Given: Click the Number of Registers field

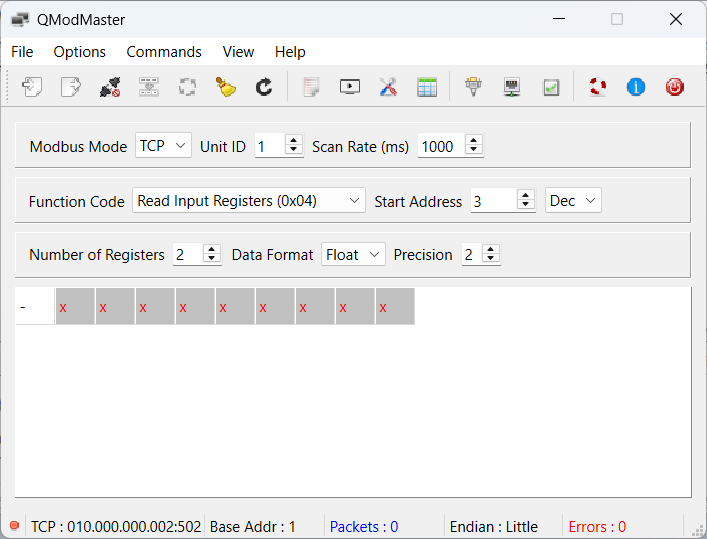Looking at the screenshot, I should (x=188, y=254).
